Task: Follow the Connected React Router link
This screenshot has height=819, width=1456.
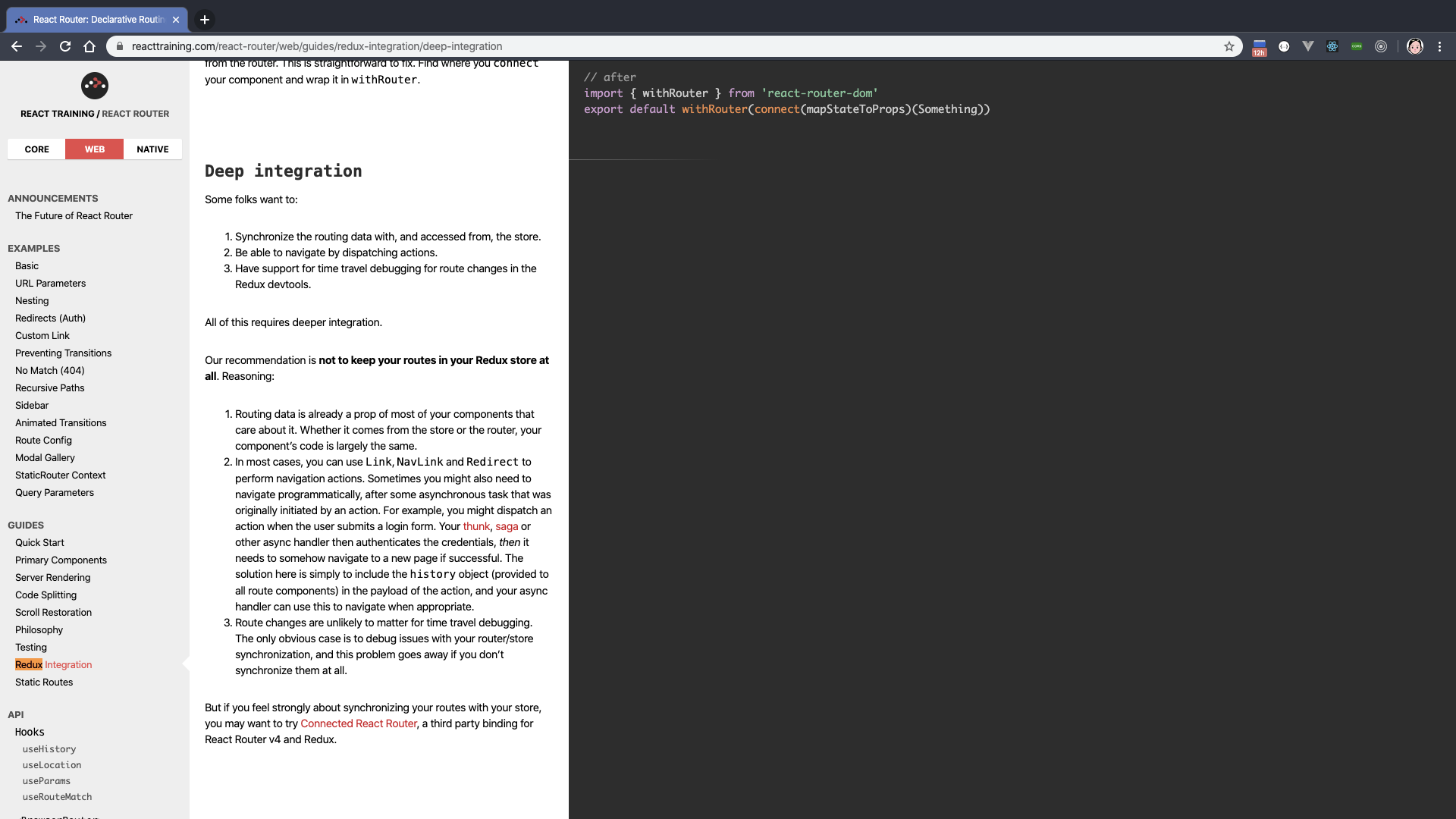Action: pyautogui.click(x=359, y=723)
